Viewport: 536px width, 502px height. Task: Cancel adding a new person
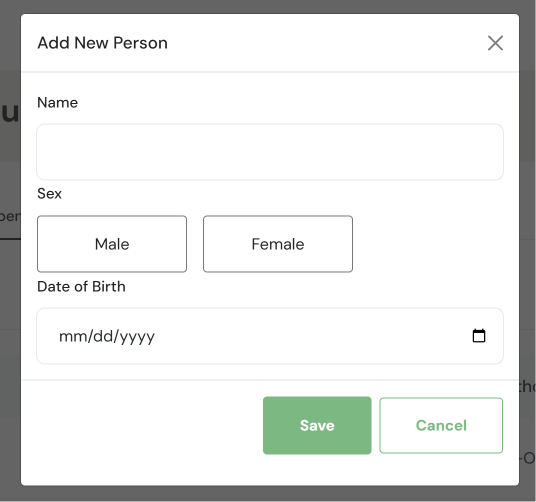441,425
